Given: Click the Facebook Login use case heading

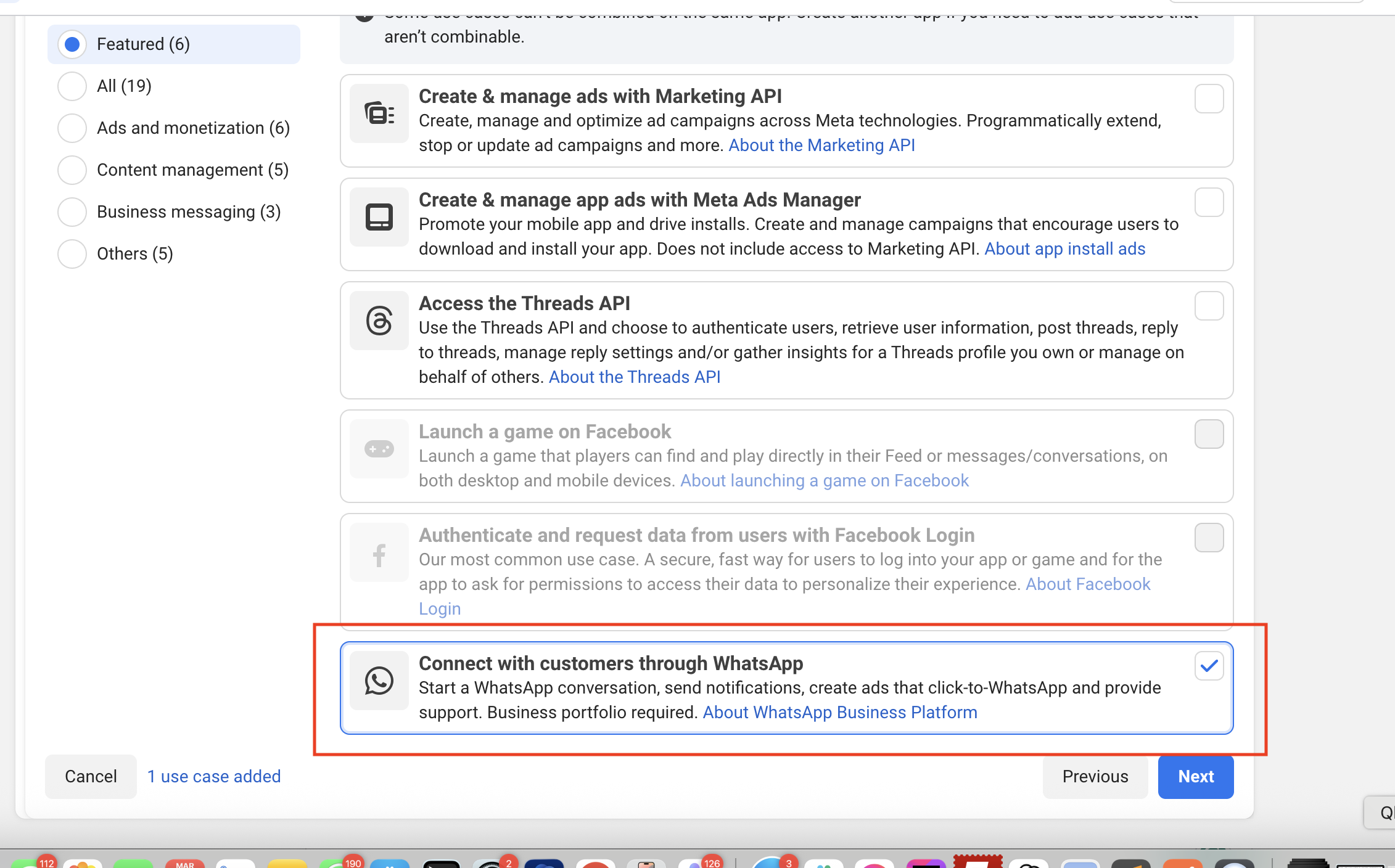Looking at the screenshot, I should (697, 535).
